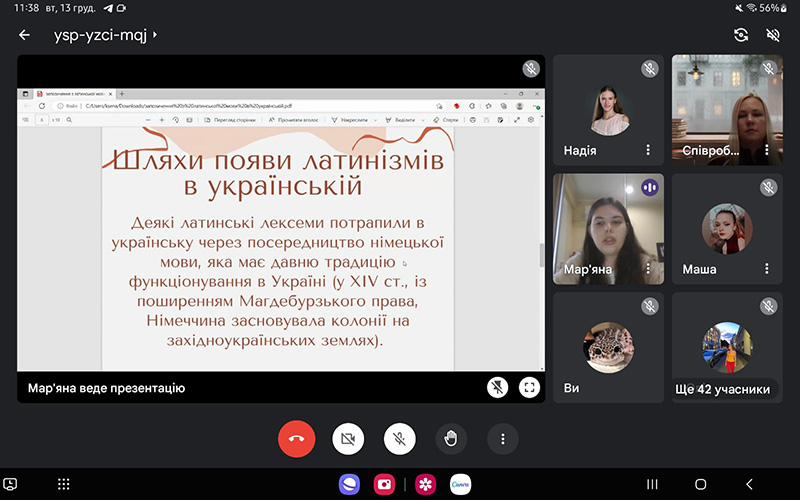This screenshot has width=800, height=500.
Task: Click the shared presentation scrollbar
Action: tap(542, 255)
